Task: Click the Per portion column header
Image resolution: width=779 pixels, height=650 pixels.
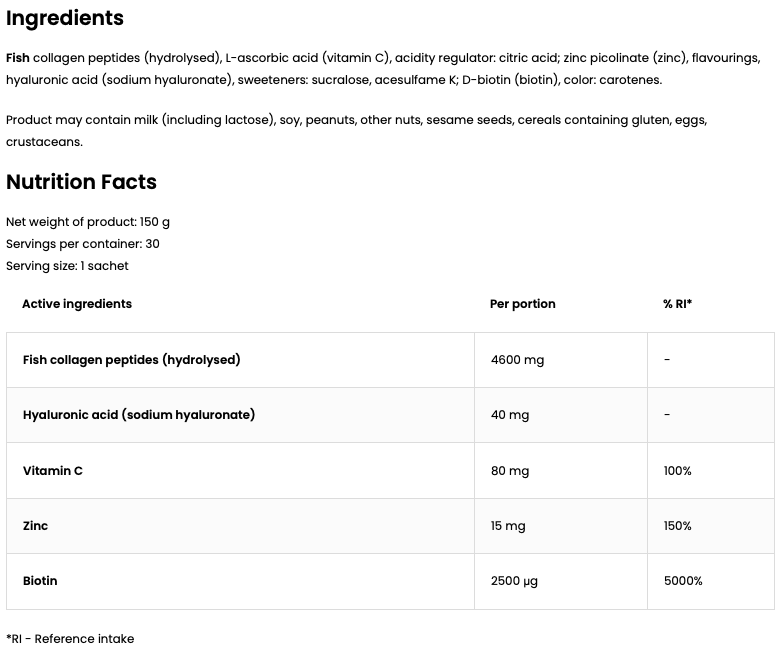Action: click(x=522, y=304)
